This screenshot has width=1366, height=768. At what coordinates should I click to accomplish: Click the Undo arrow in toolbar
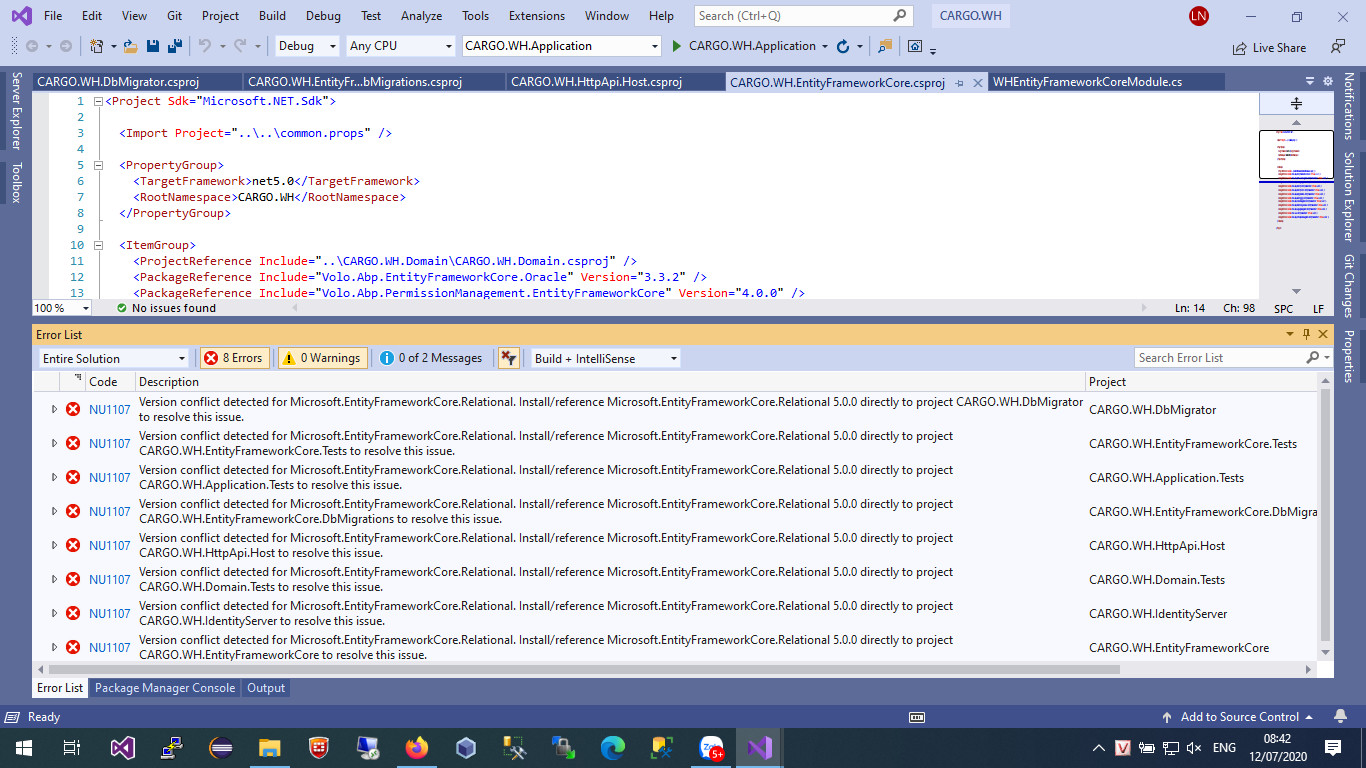coord(205,46)
